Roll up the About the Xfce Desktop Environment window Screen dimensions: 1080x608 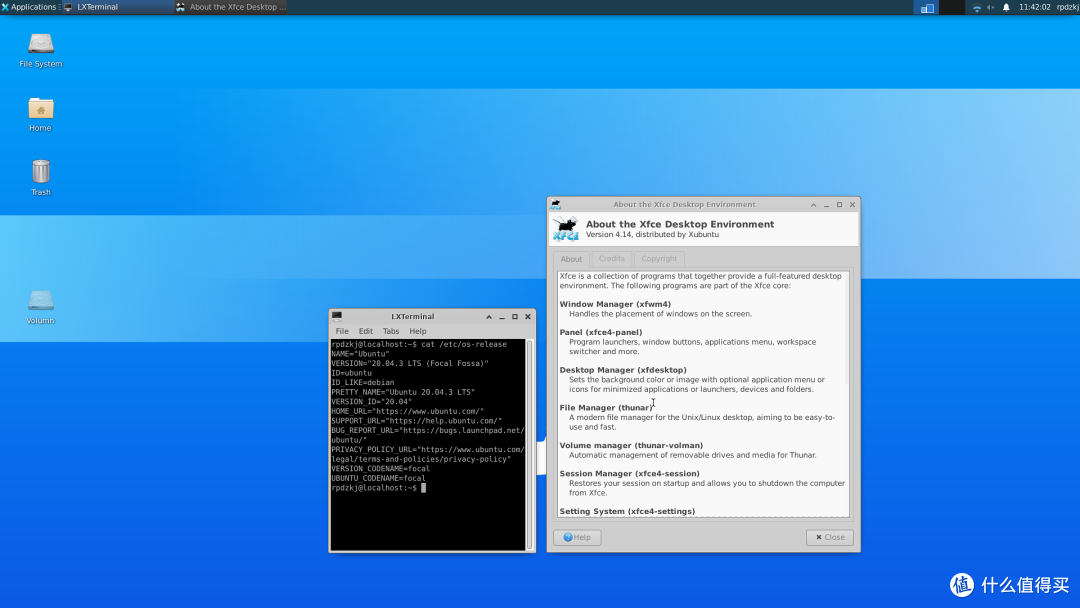pos(813,205)
